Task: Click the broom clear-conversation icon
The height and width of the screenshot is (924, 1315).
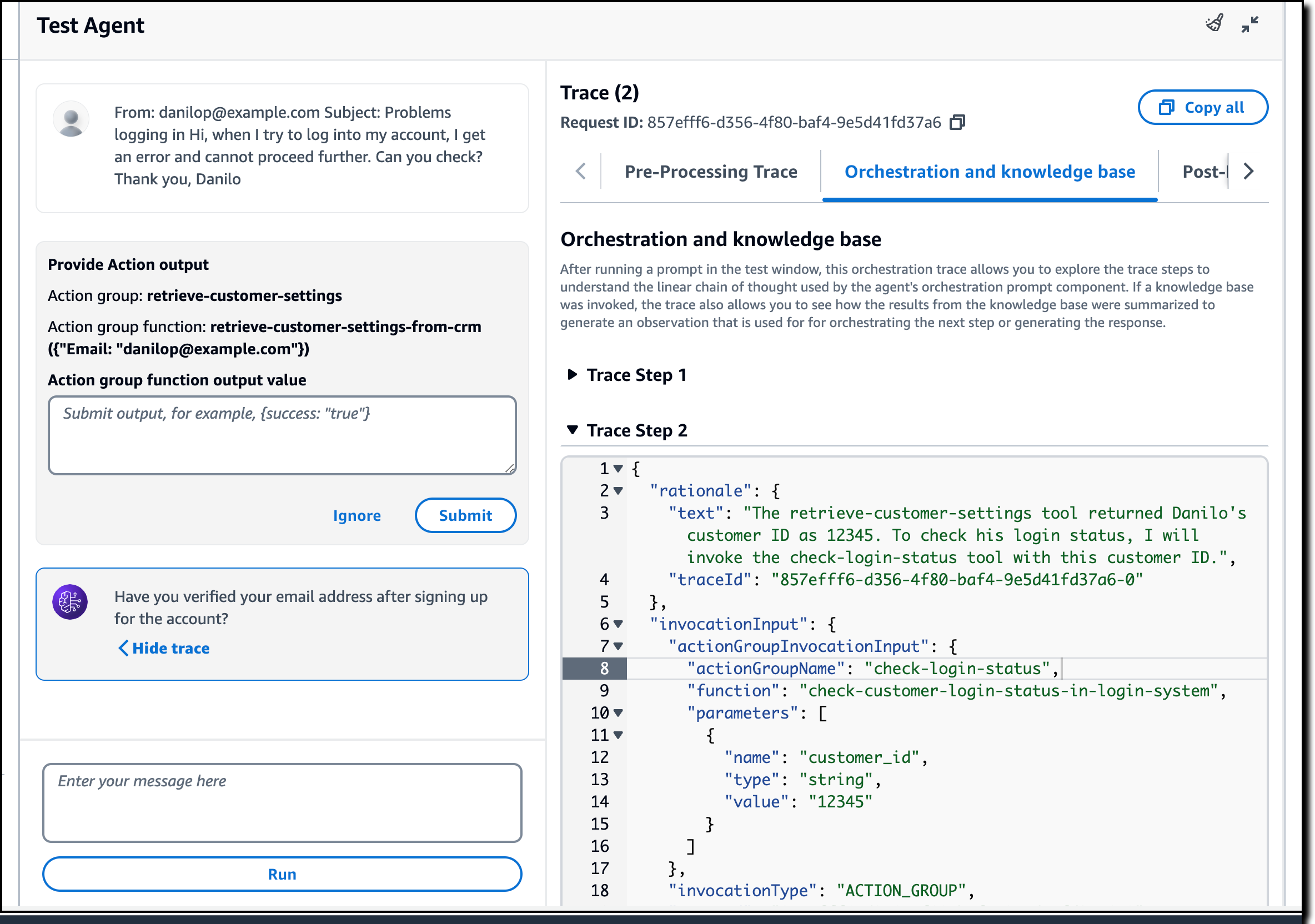Action: coord(1214,24)
